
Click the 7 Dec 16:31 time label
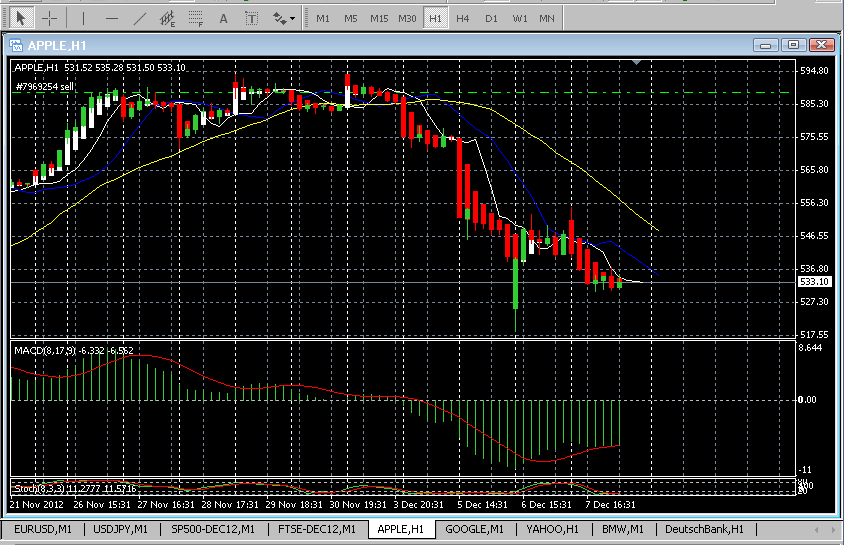[610, 505]
